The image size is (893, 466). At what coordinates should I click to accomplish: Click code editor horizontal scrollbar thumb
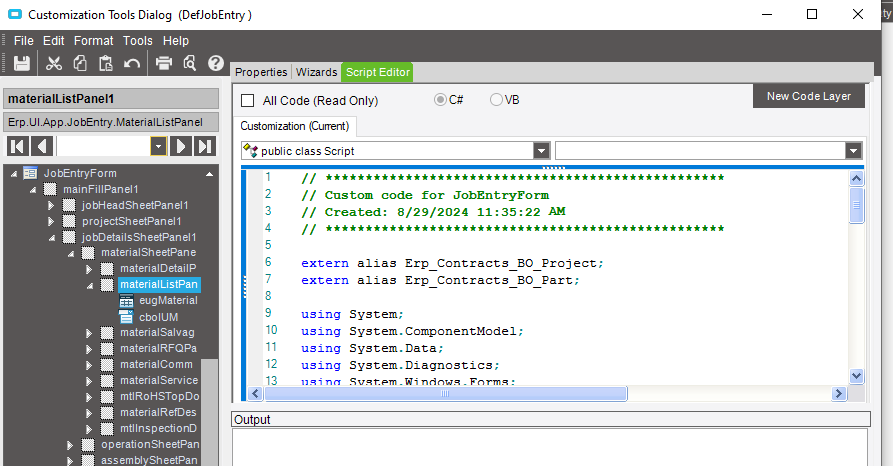pos(445,394)
